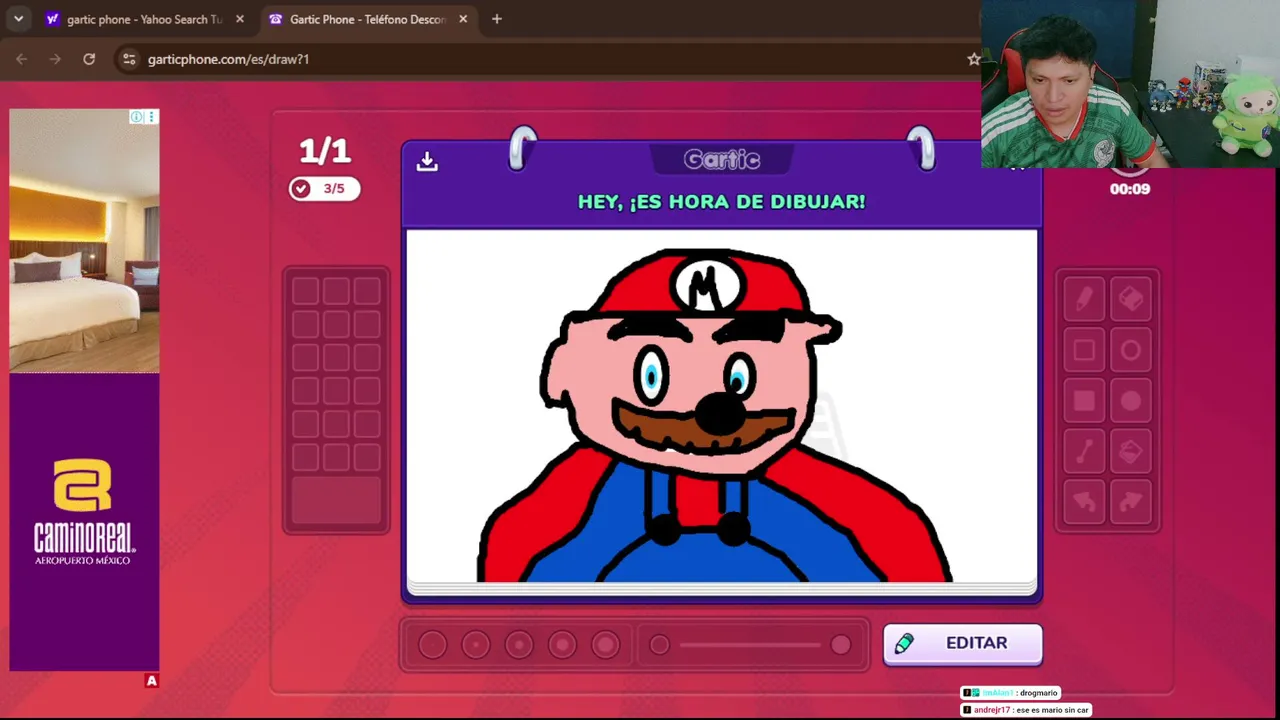
Task: Open the custom color box below the palette
Action: tap(336, 501)
